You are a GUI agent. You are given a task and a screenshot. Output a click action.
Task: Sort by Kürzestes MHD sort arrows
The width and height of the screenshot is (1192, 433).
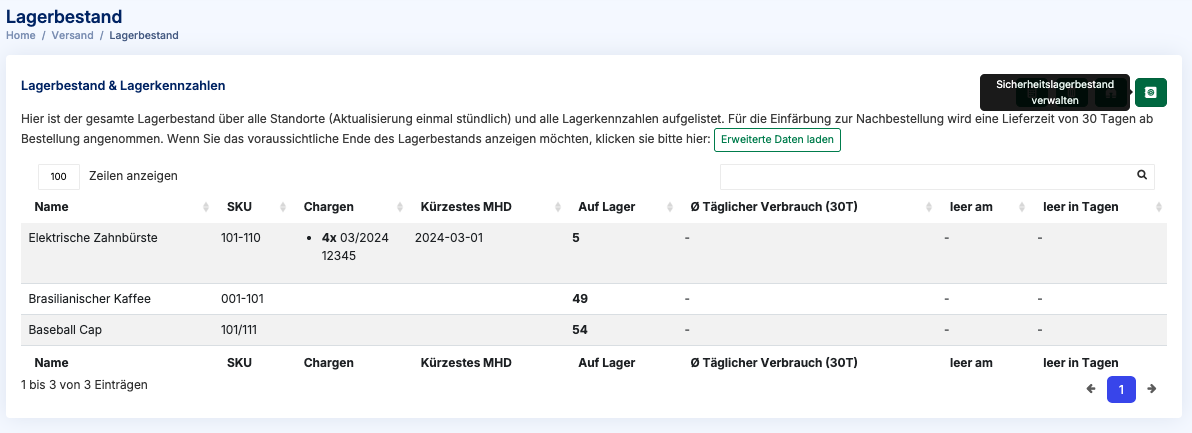(557, 207)
